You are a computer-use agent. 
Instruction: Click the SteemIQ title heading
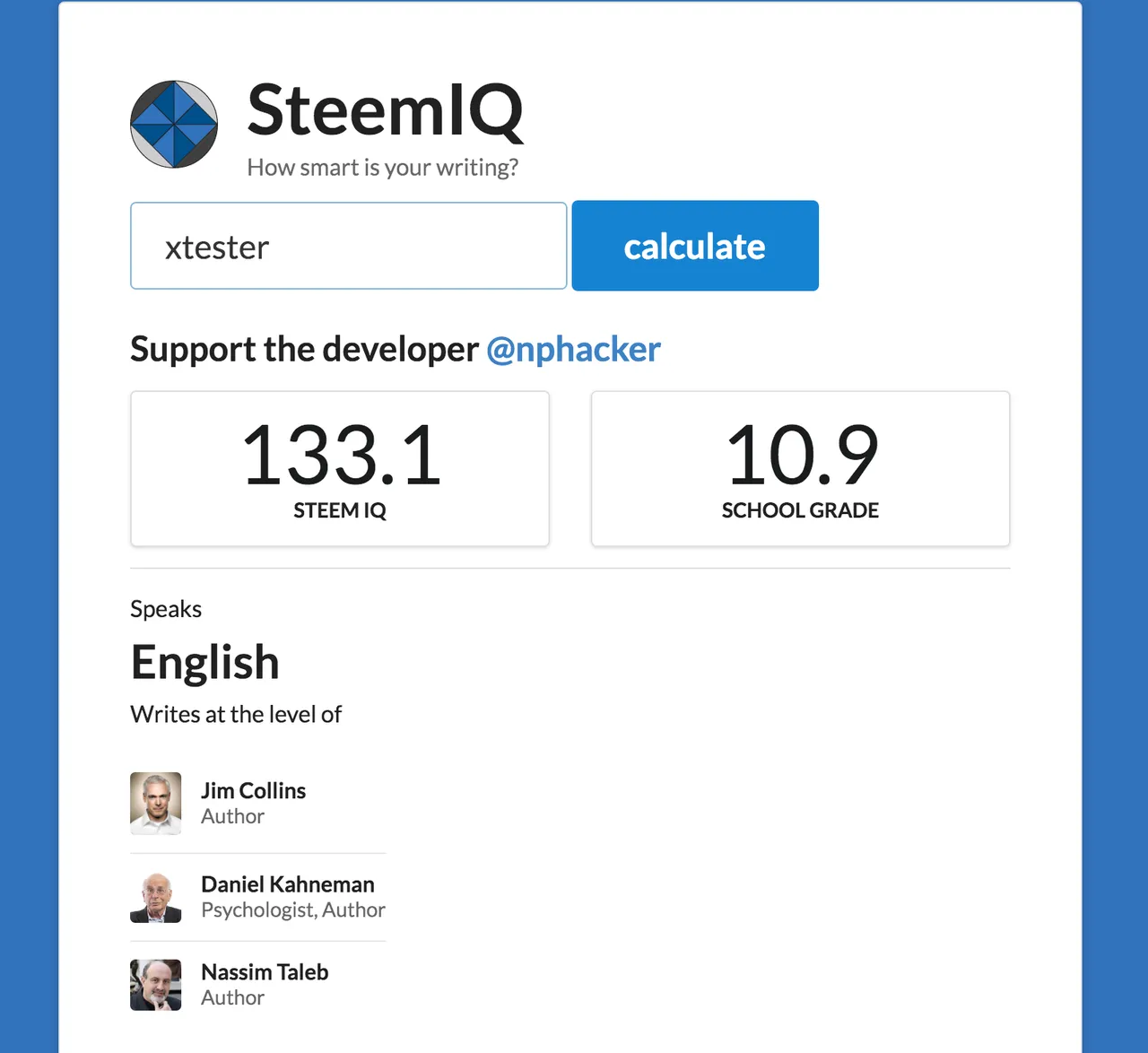tap(385, 110)
